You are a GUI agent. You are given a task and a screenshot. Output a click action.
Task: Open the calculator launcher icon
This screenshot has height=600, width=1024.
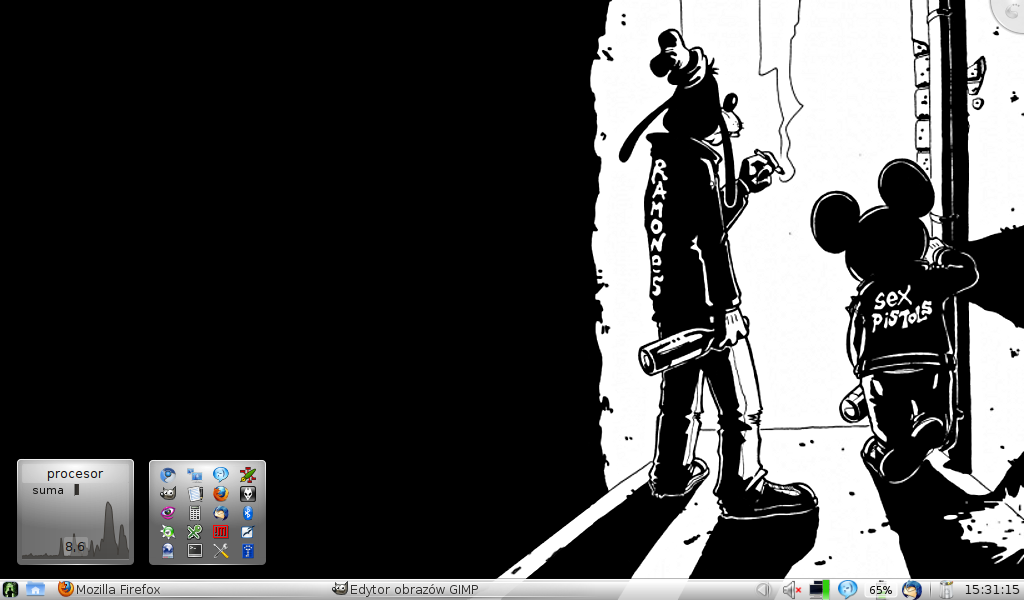(x=195, y=513)
